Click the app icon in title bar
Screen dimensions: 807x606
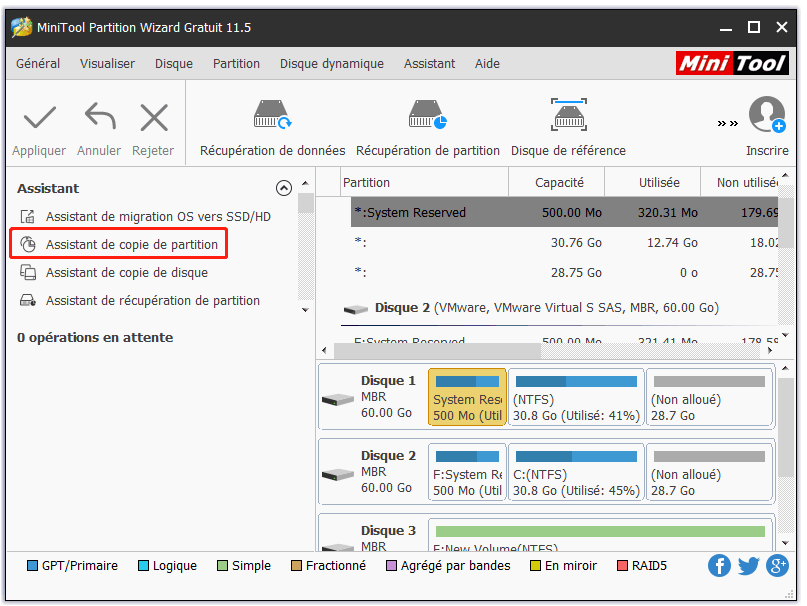coord(22,27)
